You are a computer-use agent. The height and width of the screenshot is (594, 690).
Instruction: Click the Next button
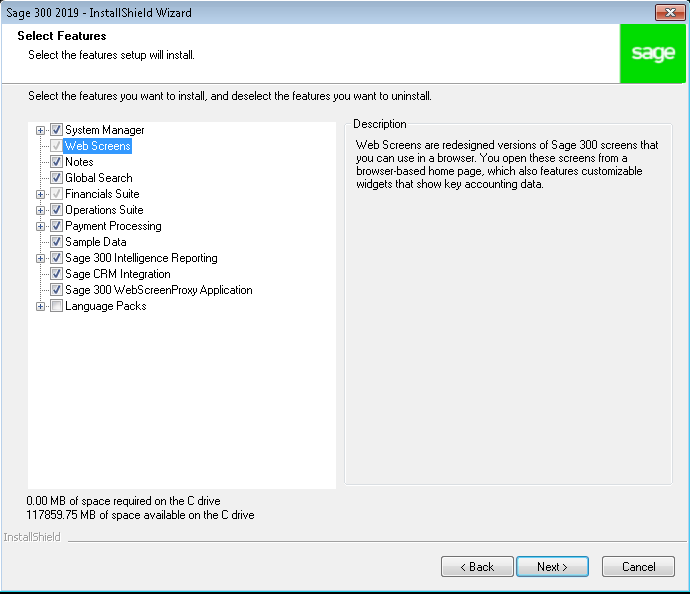pos(552,566)
